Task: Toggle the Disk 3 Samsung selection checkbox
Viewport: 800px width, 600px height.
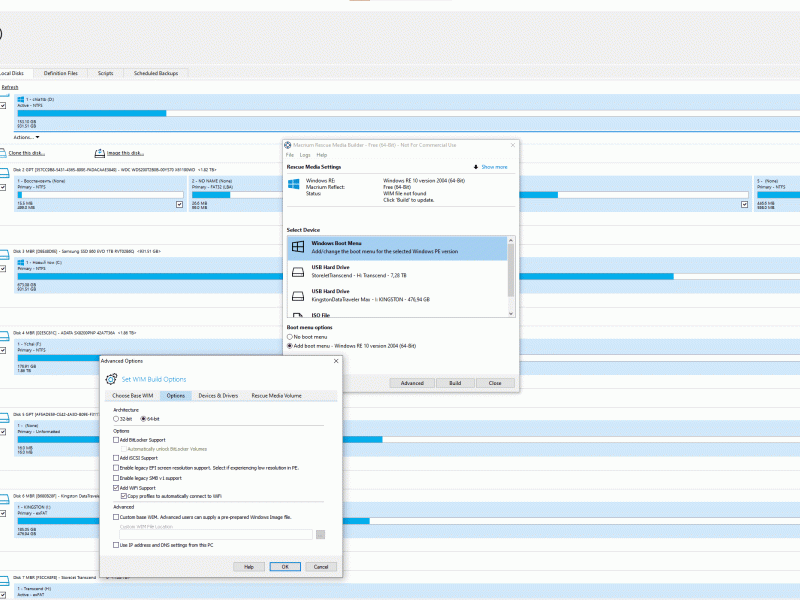Action: click(3, 269)
